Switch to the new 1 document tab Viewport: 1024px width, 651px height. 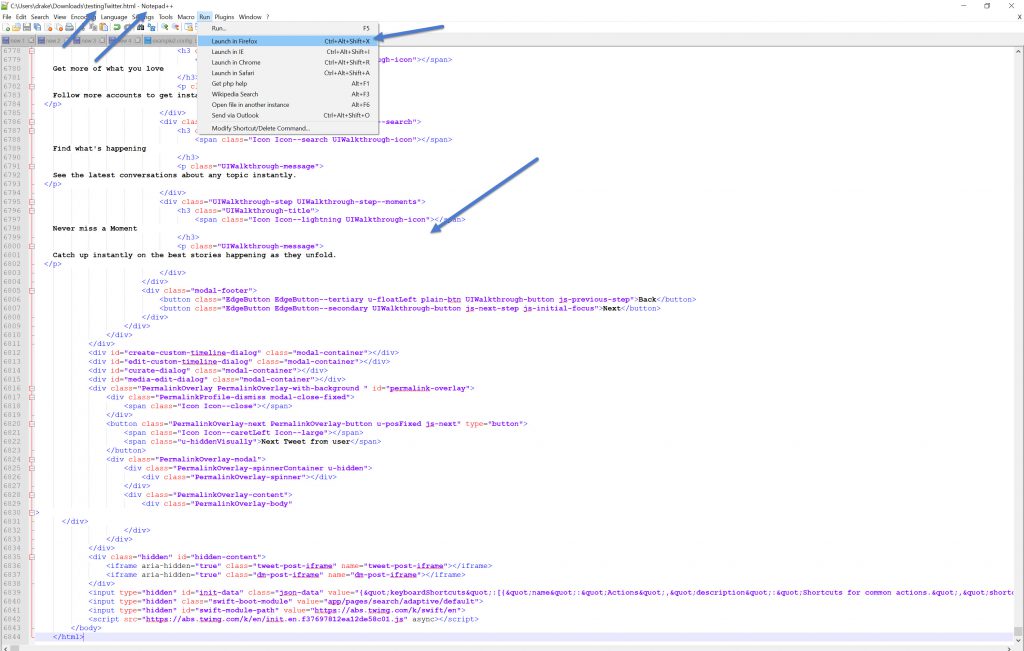(x=17, y=40)
